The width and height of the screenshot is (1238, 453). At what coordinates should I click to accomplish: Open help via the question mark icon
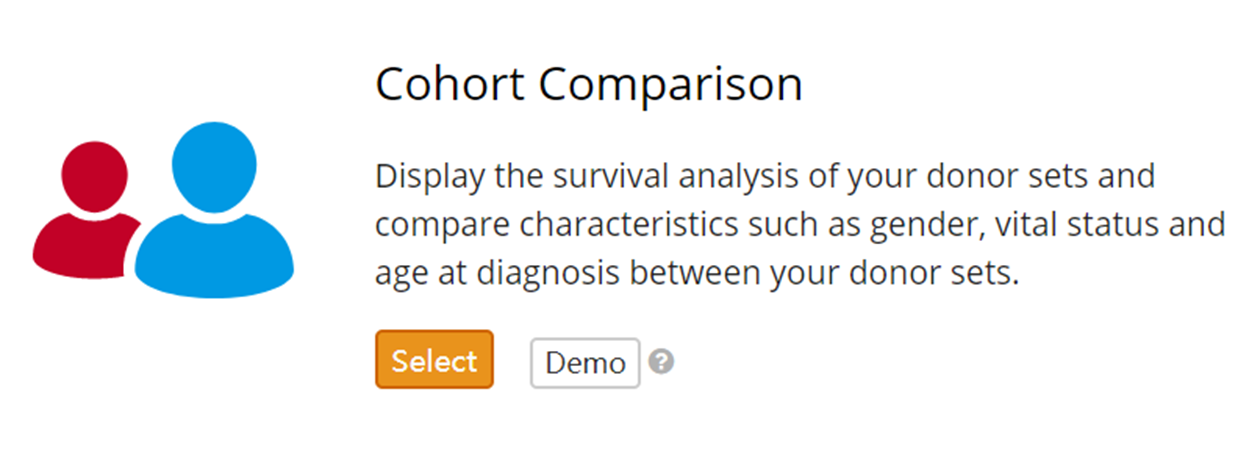point(660,361)
